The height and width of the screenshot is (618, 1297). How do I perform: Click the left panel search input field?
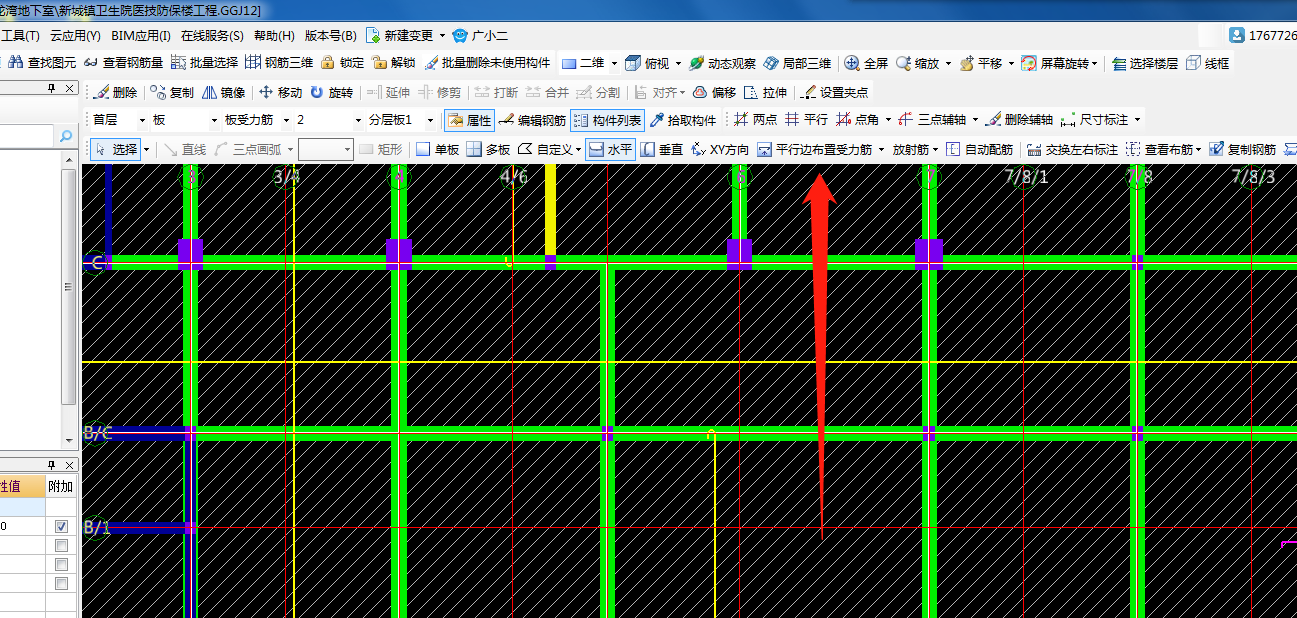(x=28, y=136)
